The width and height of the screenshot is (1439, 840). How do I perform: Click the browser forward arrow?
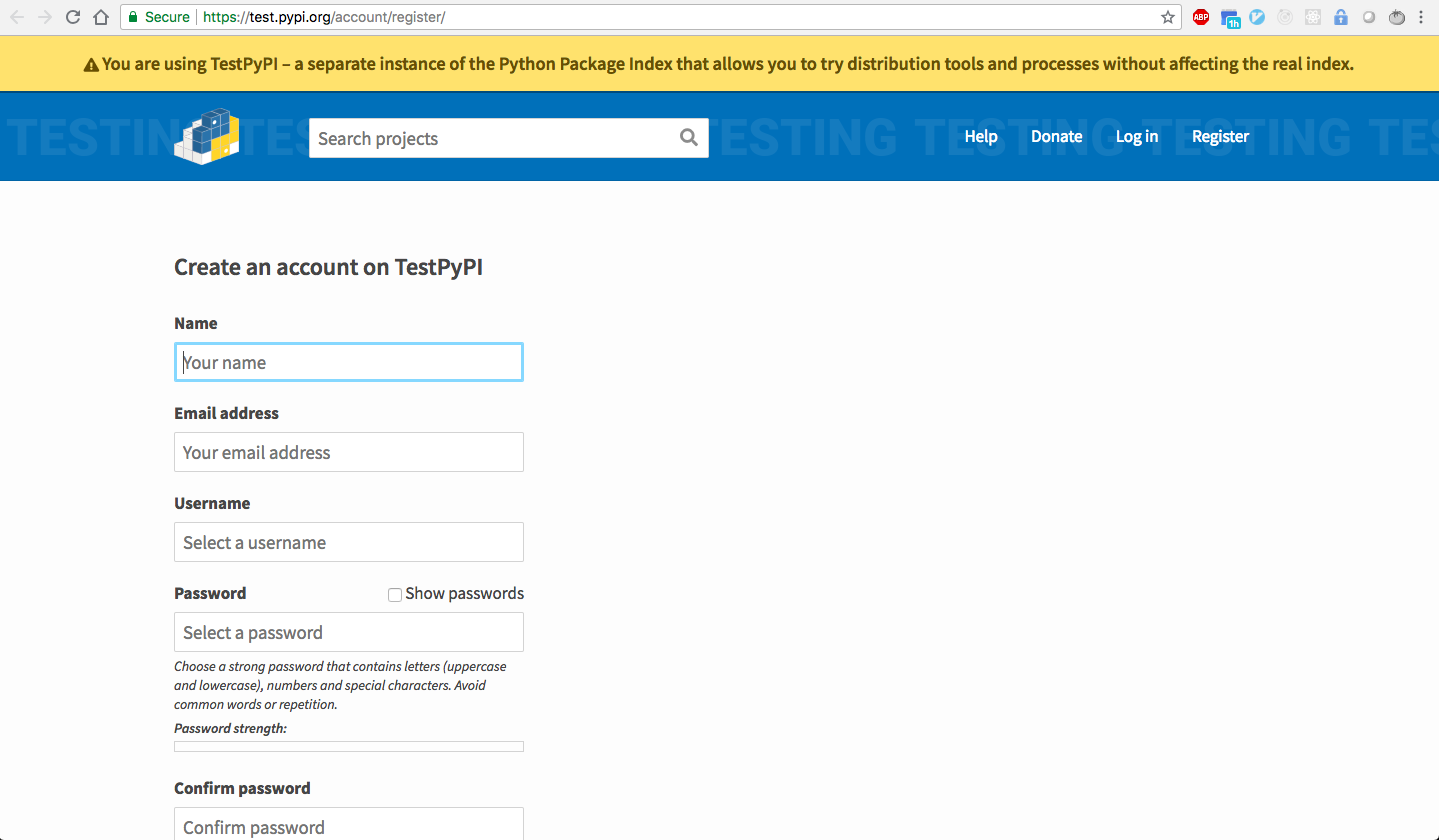pos(44,17)
